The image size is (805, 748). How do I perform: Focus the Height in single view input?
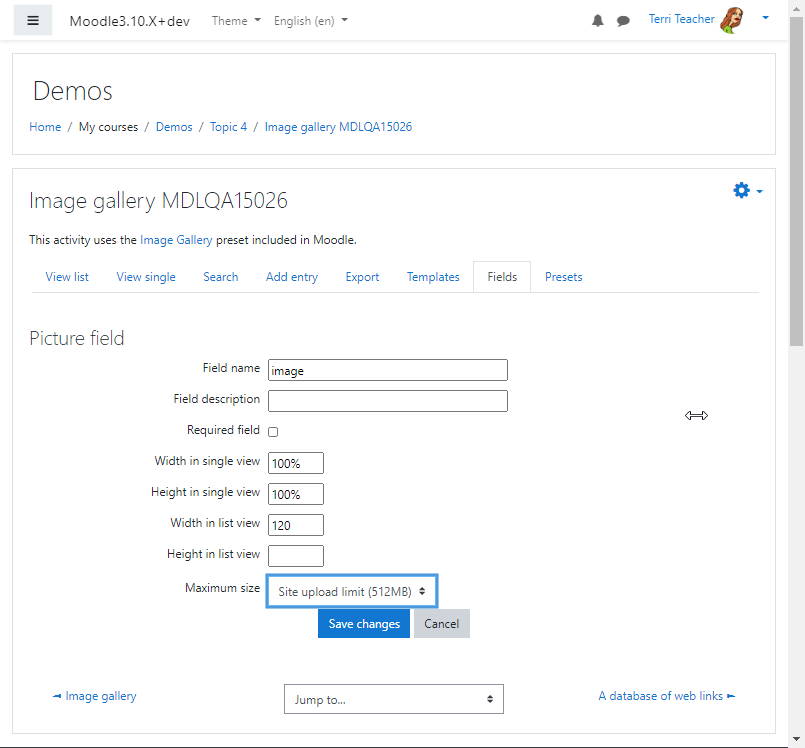click(x=296, y=494)
